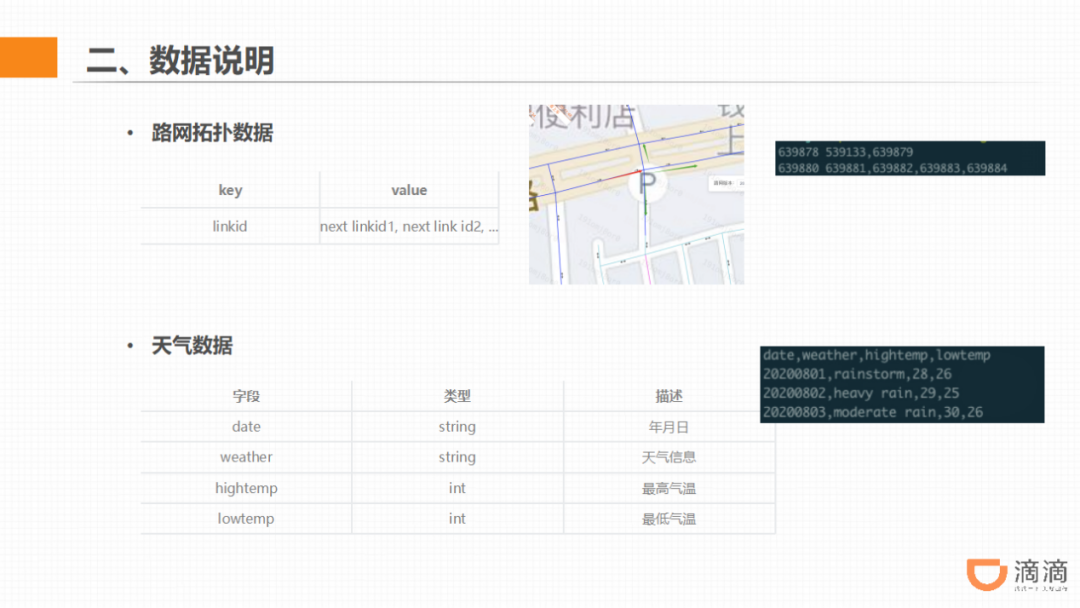Click the 'weather' field cell
1080x608 pixels.
point(247,457)
